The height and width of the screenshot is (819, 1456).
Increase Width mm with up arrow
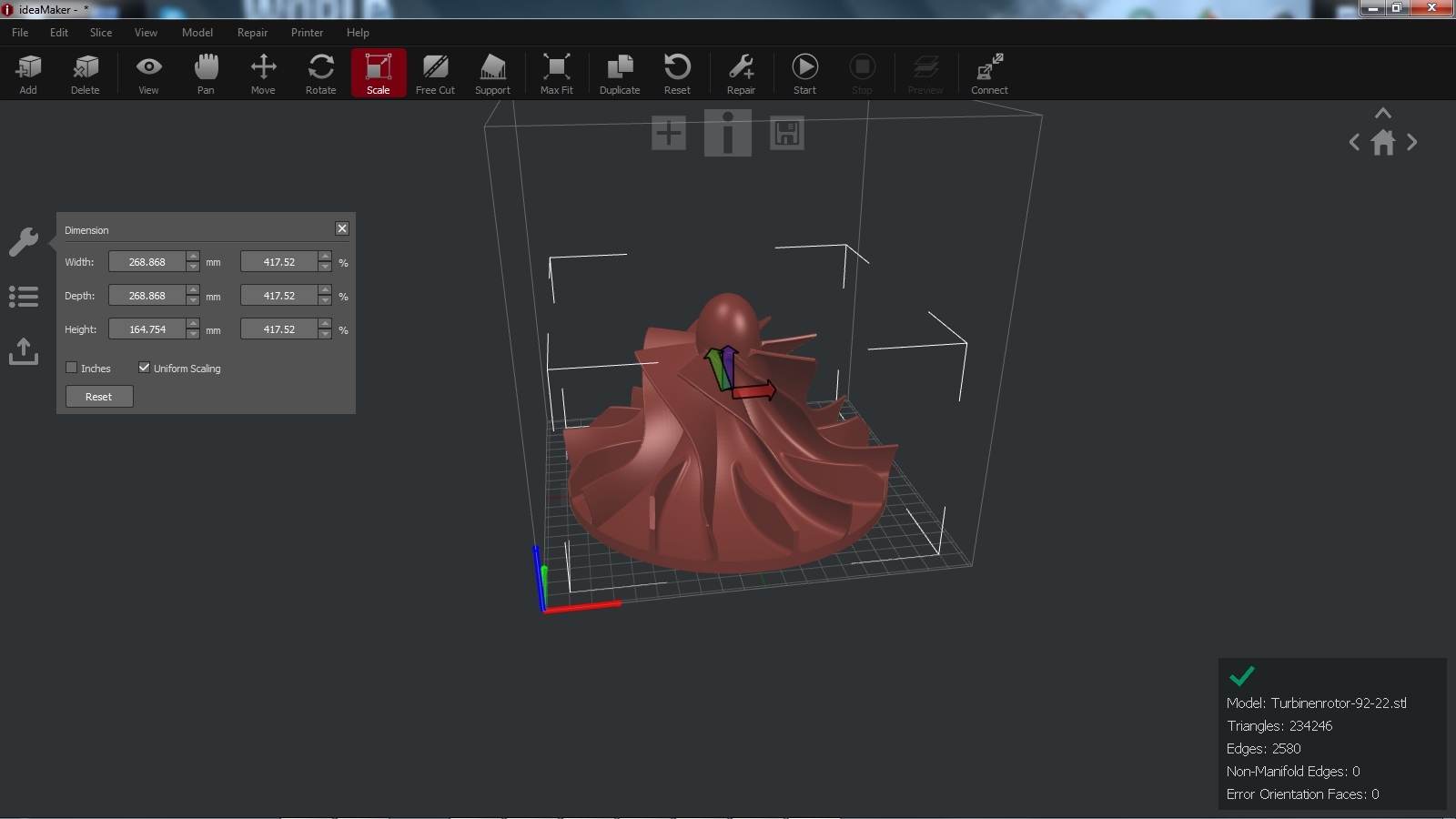click(x=193, y=257)
